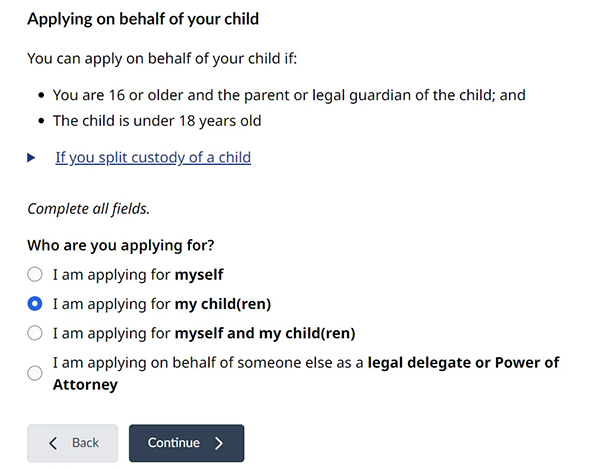Pick the legal delegate or Power of Attorney radio
The image size is (600, 469).
(x=35, y=373)
